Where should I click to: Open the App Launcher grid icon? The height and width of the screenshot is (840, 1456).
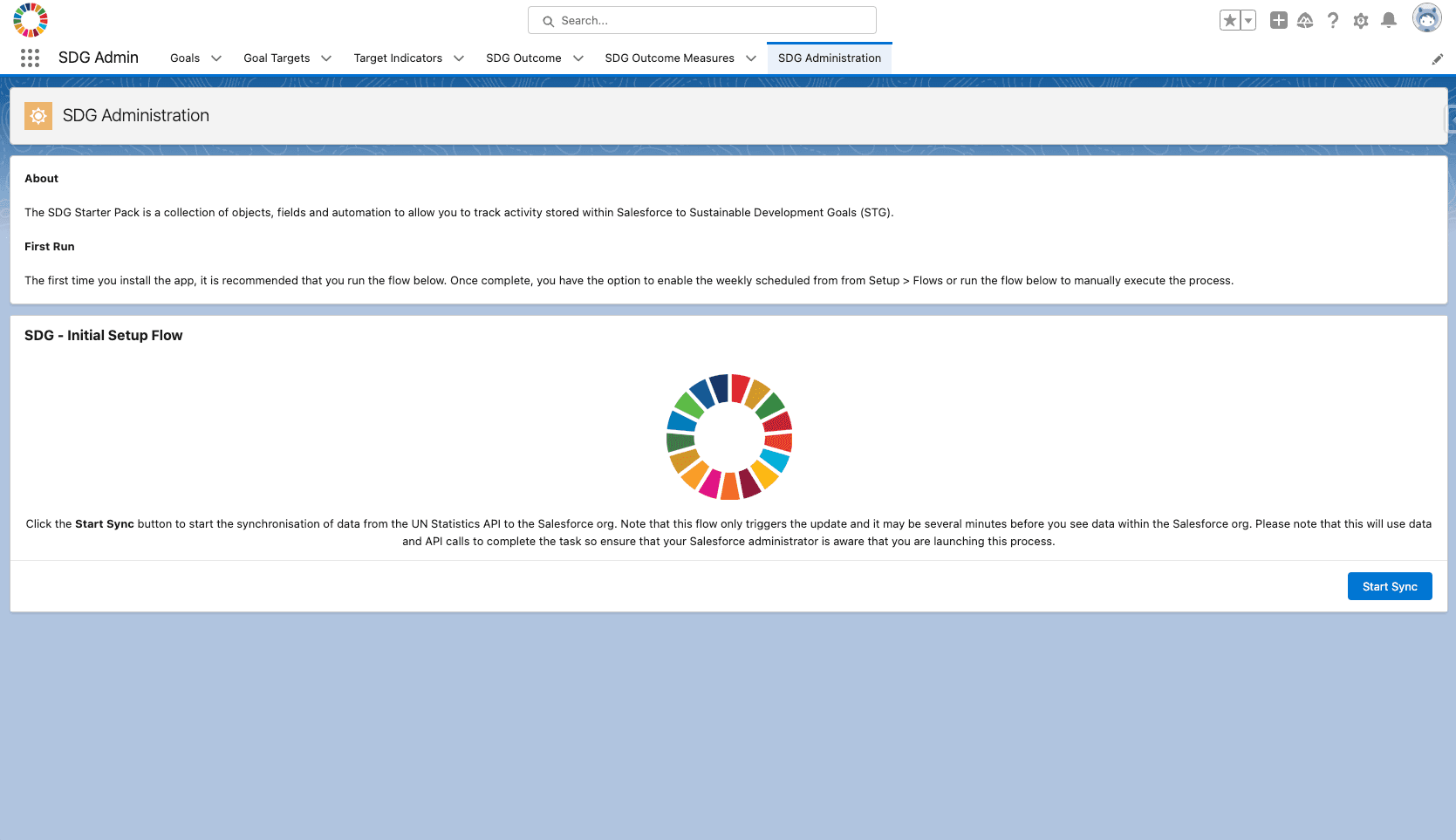(x=30, y=58)
